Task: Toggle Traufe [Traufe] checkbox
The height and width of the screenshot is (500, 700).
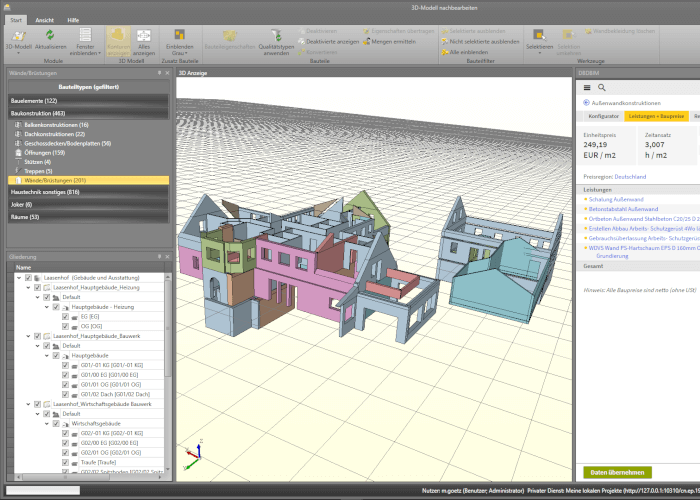Action: [x=65, y=462]
